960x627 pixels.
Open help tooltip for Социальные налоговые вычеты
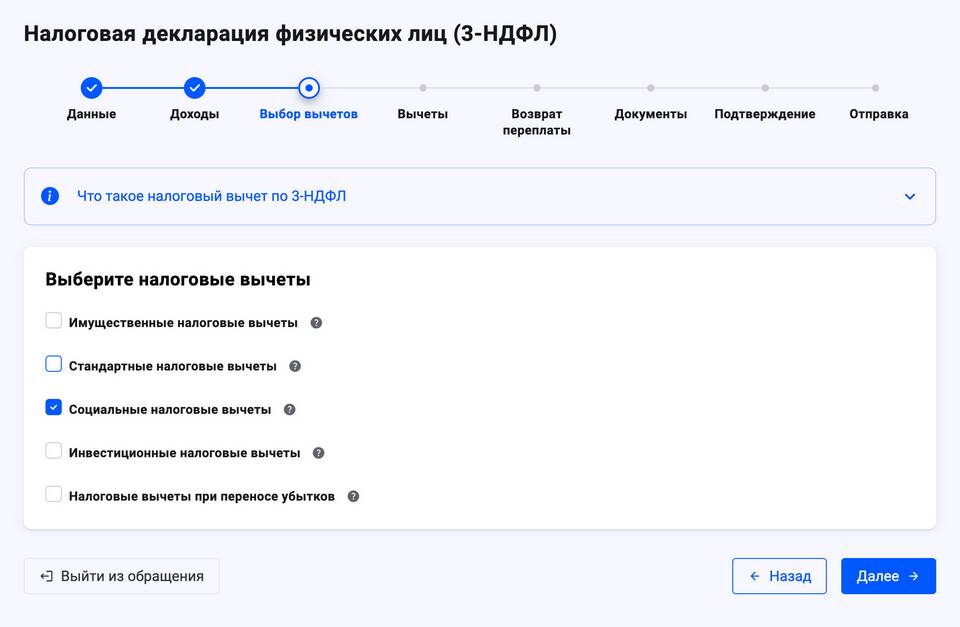(x=290, y=410)
